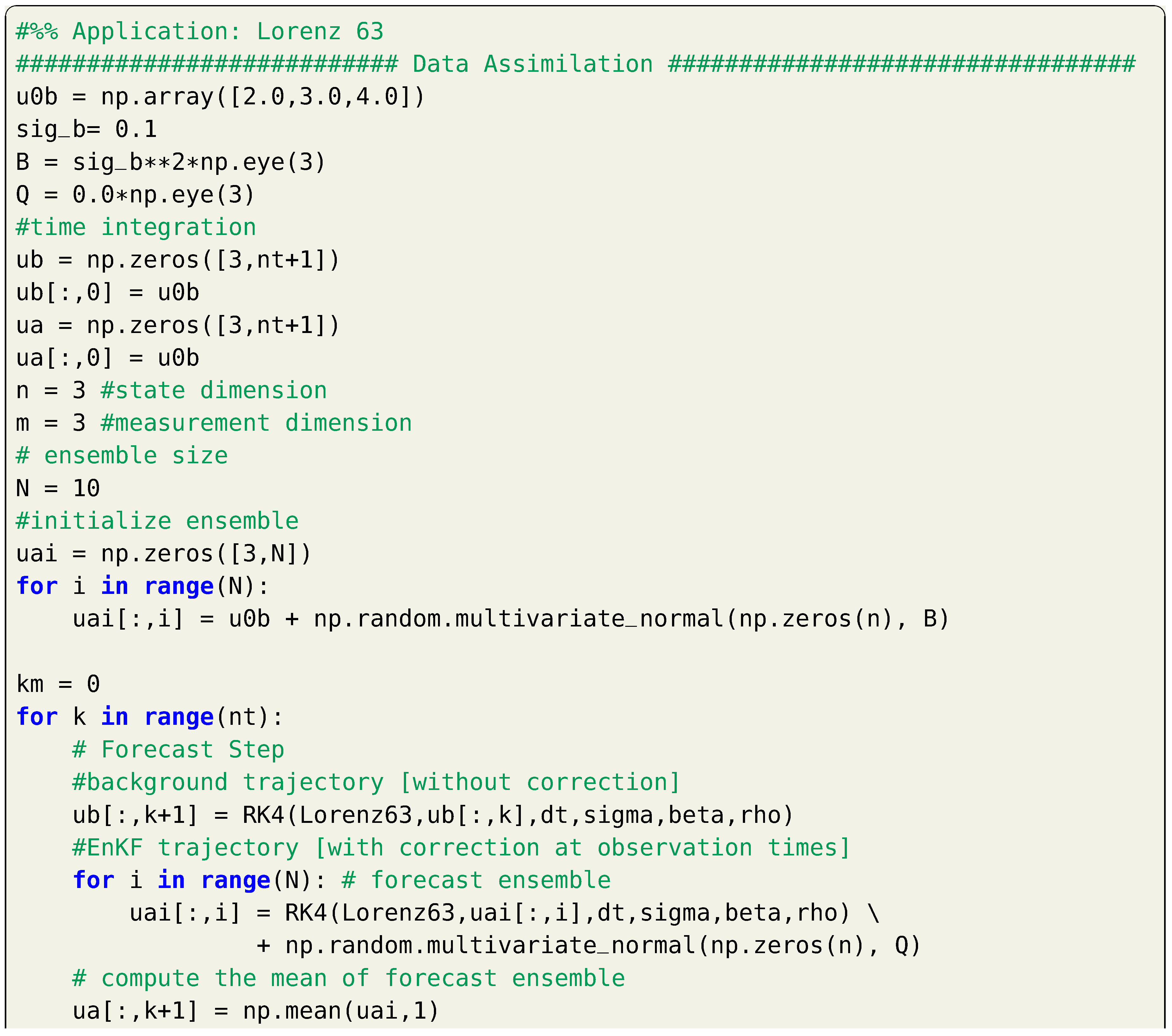Viewport: 1172px width, 1036px height.
Task: Click the u0b np.array assignment line
Action: click(220, 96)
